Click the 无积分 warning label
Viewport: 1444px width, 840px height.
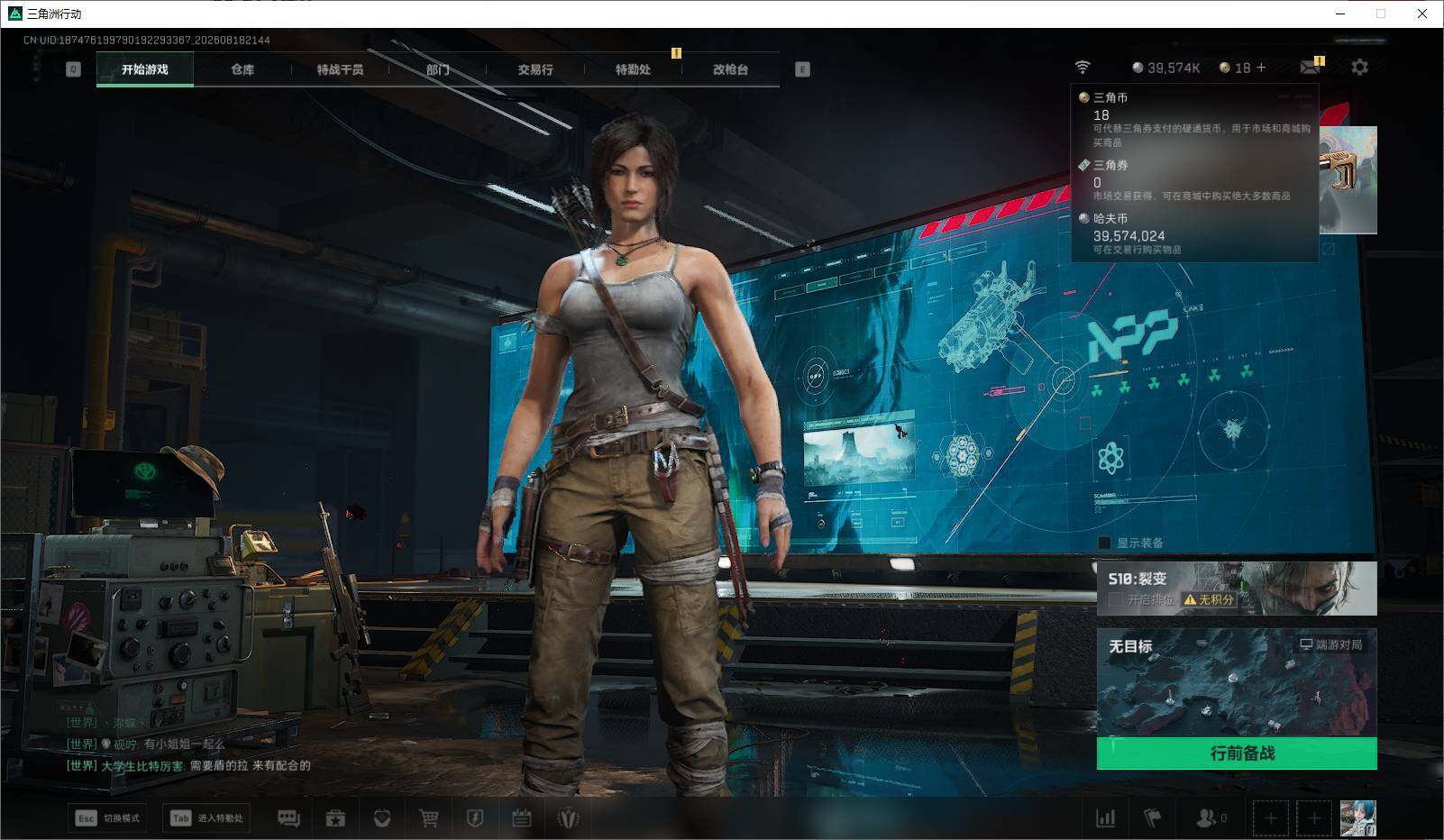(x=1209, y=599)
